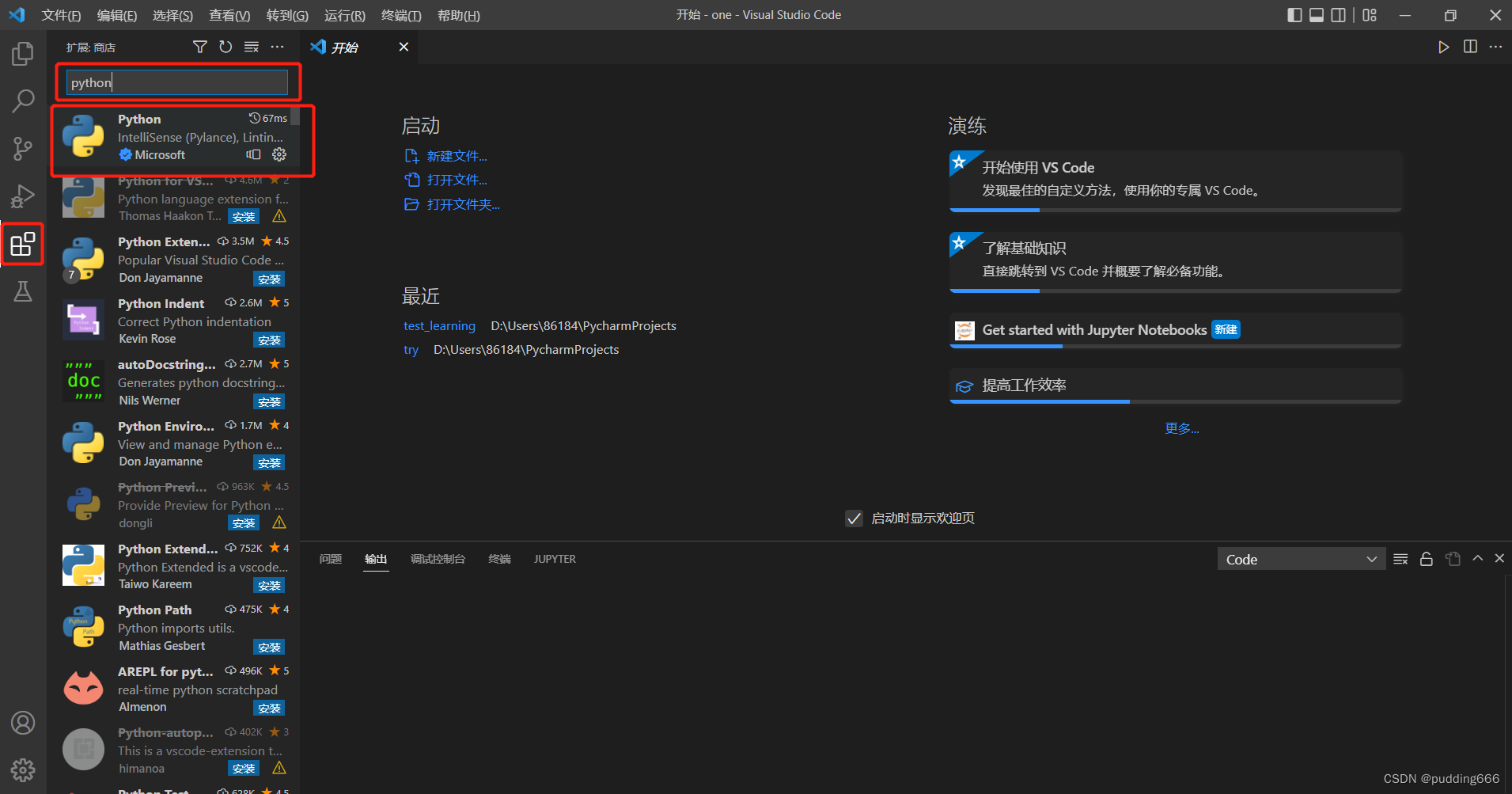This screenshot has width=1512, height=794.
Task: Close the bottom panel
Action: coord(1499,558)
